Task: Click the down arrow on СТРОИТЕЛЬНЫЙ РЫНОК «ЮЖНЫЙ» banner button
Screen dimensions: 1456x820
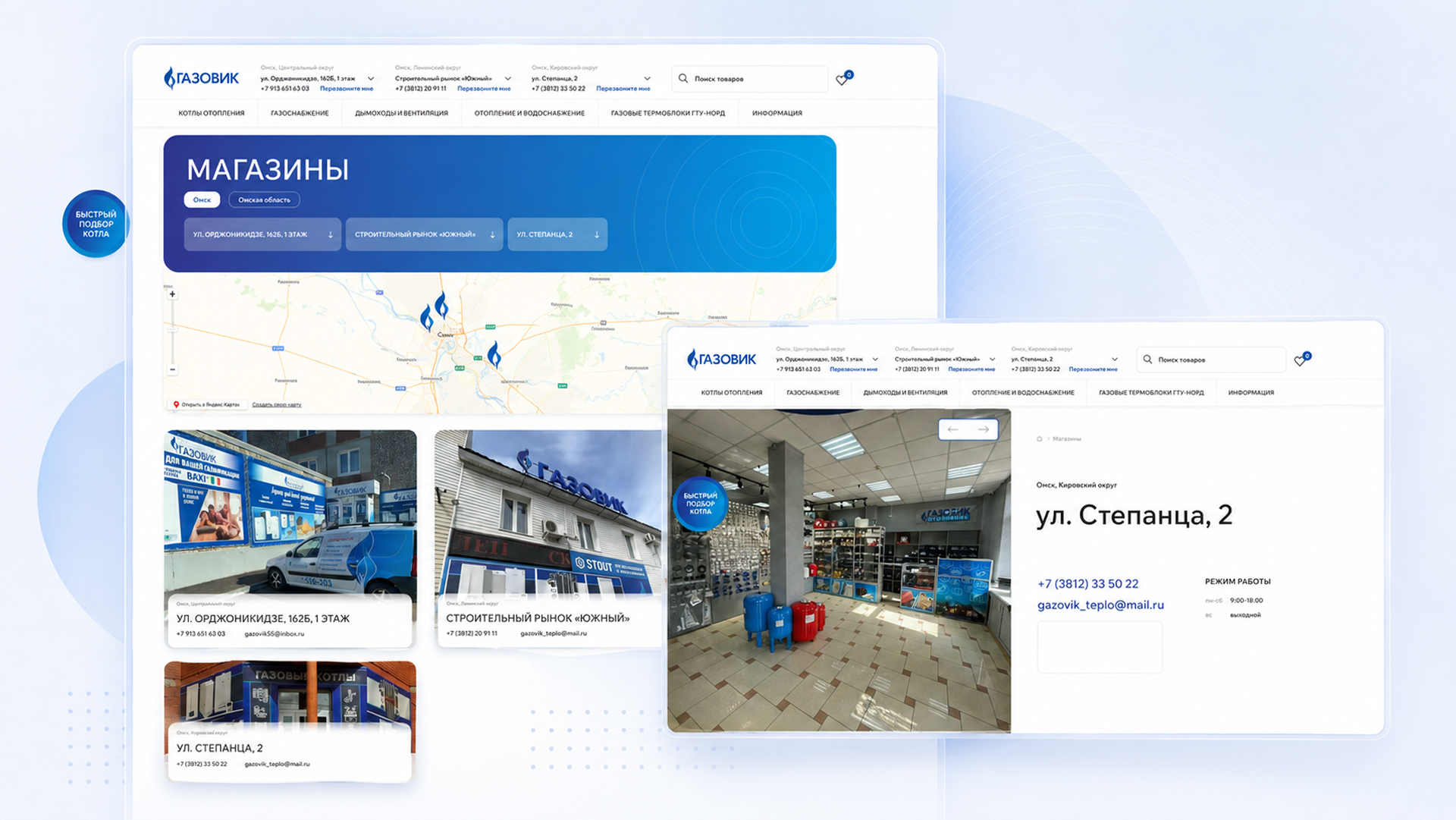Action: [x=492, y=234]
